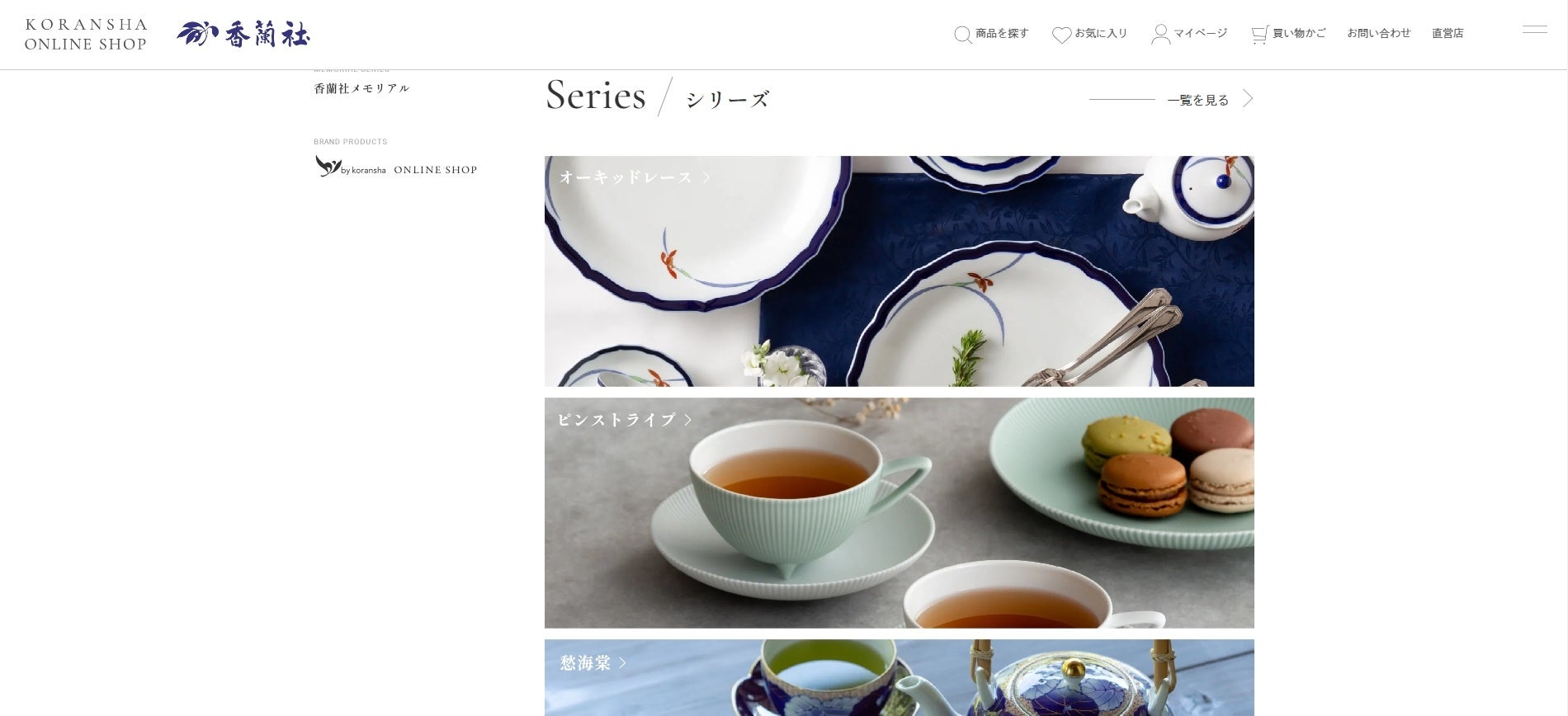Screen dimensions: 1568x716
Task: Expand chevron beside ピンストライプ
Action: tap(688, 420)
